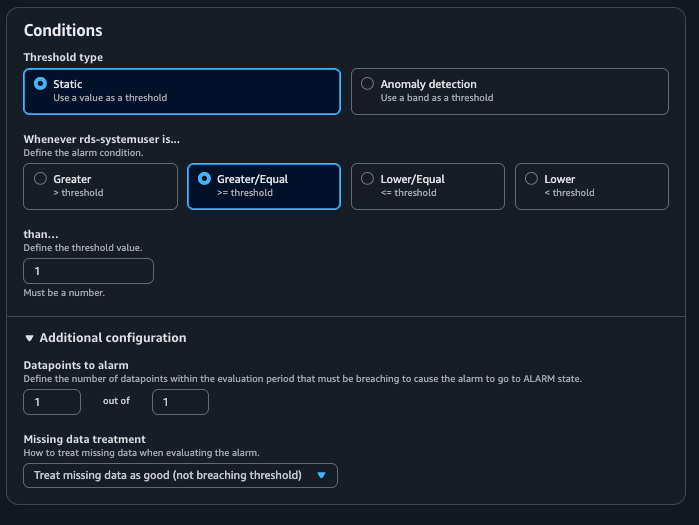Click the blue dropdown arrow for missing data

click(321, 476)
